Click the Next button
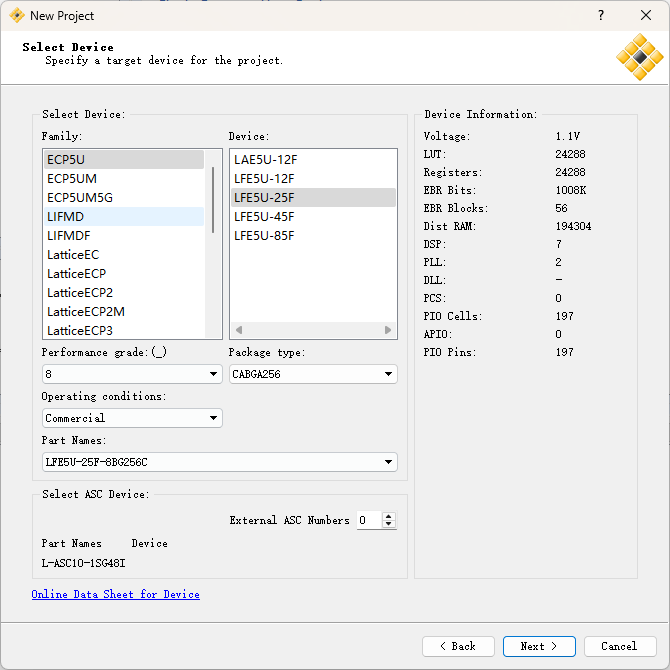 [x=539, y=646]
